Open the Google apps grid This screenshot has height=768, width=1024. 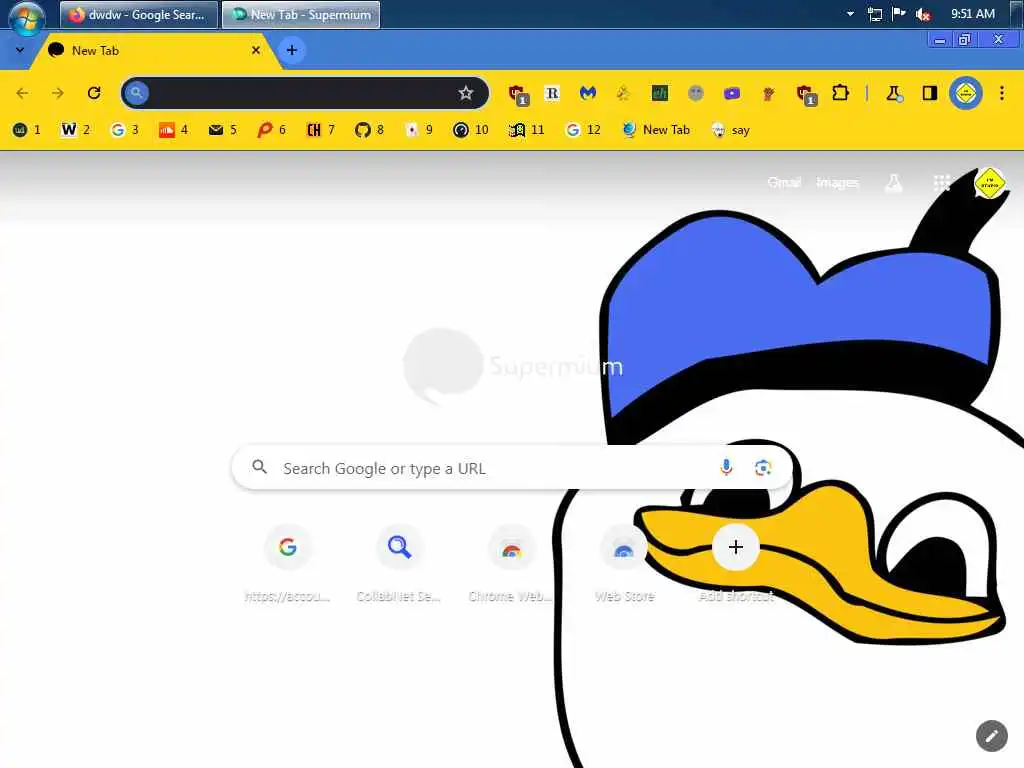[x=942, y=183]
